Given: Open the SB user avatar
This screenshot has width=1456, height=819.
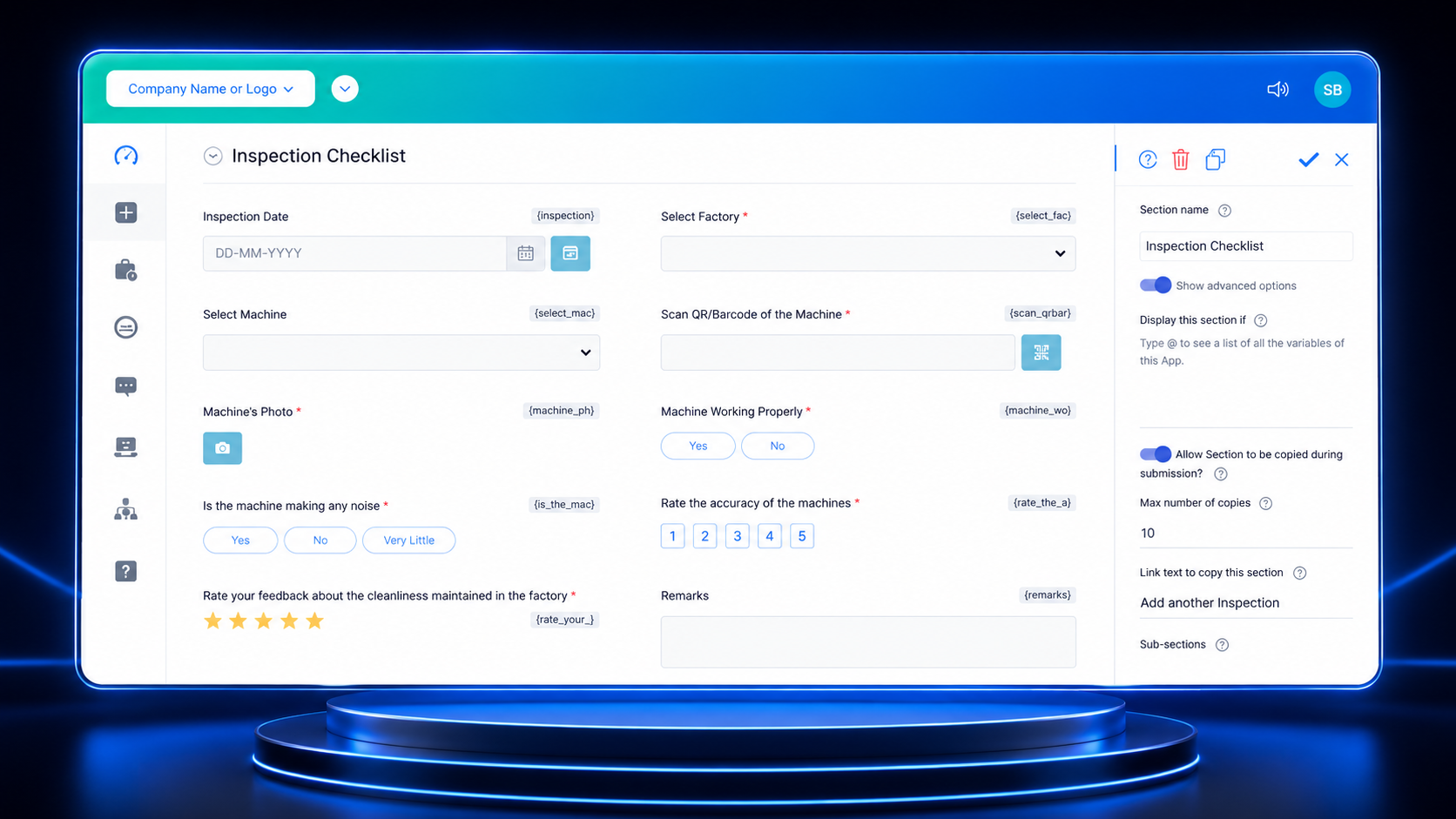Looking at the screenshot, I should click(x=1332, y=89).
